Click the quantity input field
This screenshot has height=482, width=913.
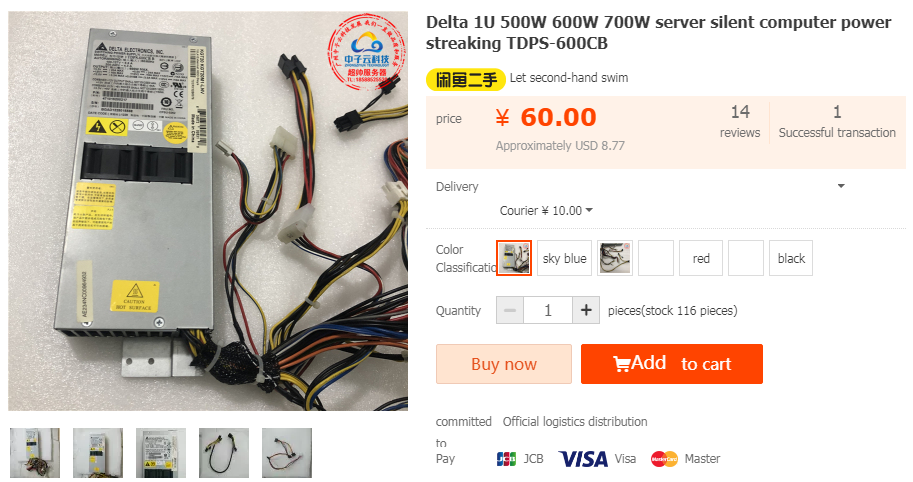pos(548,310)
